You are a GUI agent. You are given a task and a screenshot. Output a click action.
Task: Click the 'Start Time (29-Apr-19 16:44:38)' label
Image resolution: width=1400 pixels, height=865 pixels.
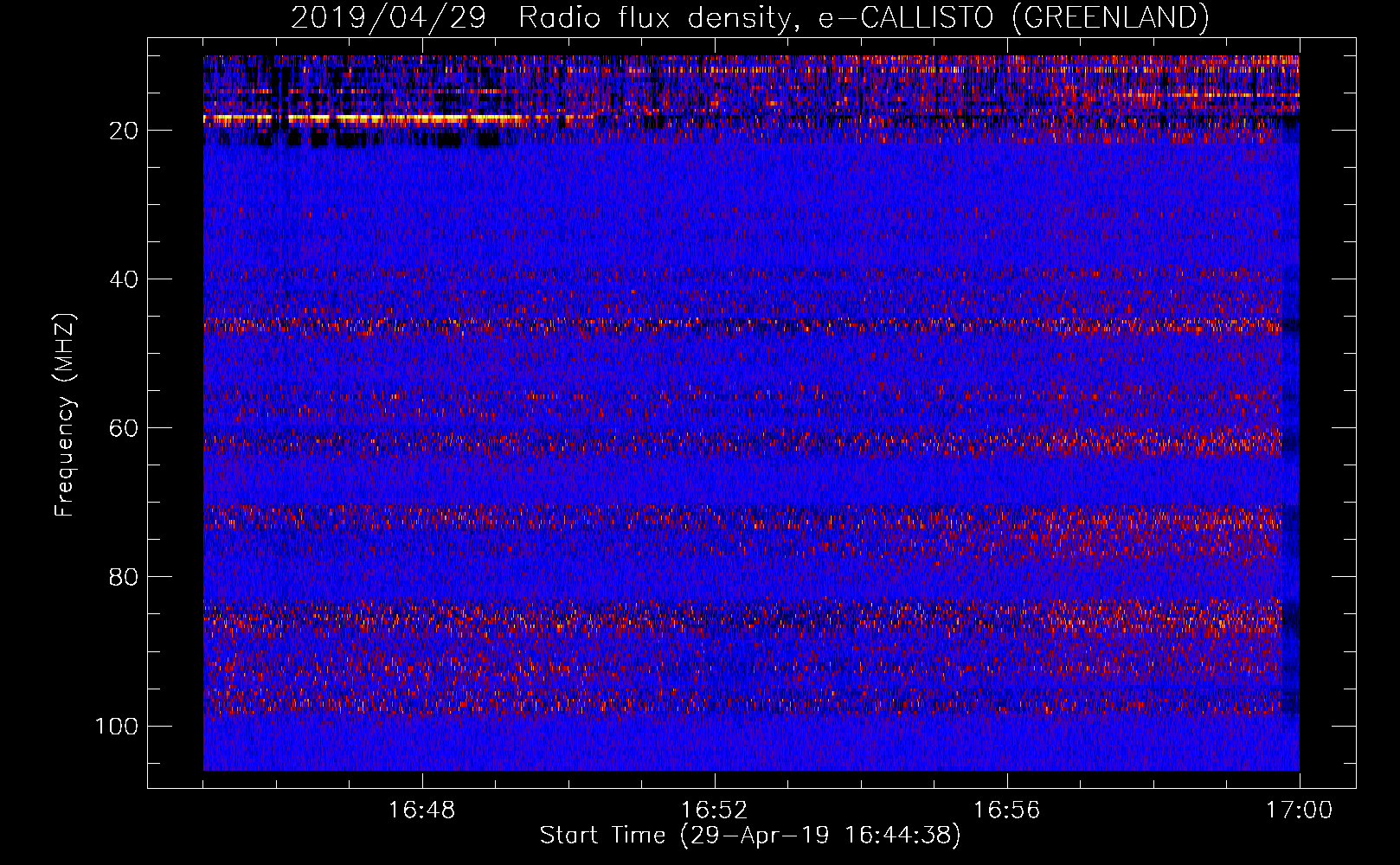pyautogui.click(x=750, y=836)
